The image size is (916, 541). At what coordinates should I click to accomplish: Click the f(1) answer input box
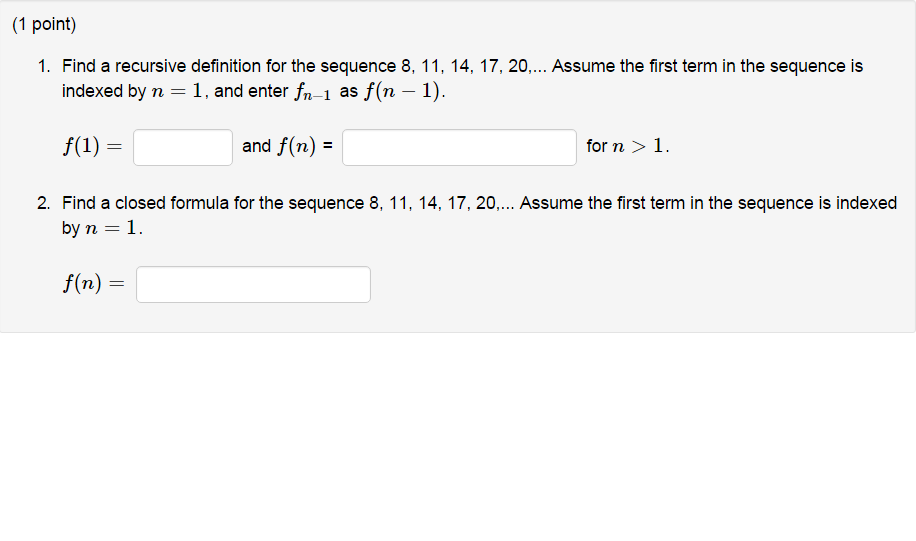(x=183, y=147)
